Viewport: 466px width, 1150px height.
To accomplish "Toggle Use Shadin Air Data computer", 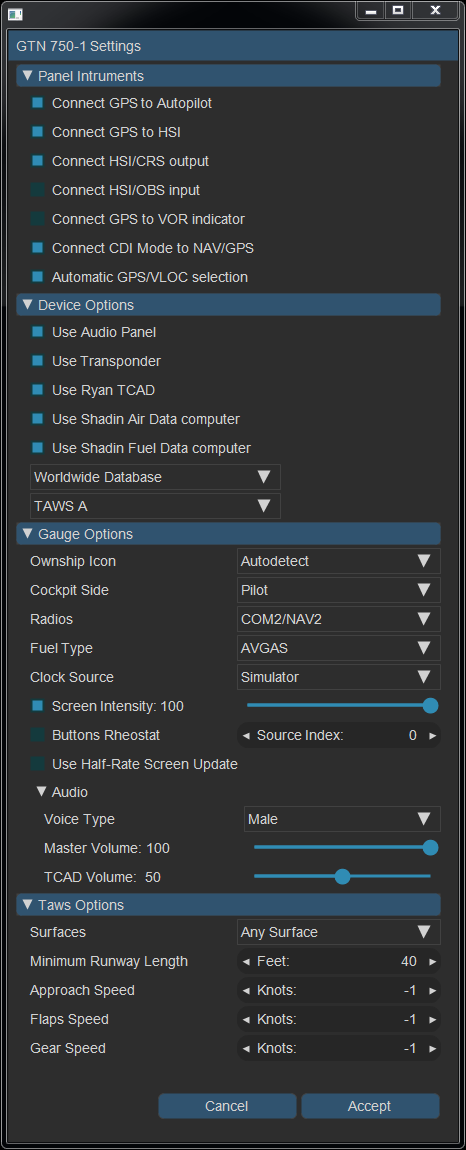I will click(37, 419).
